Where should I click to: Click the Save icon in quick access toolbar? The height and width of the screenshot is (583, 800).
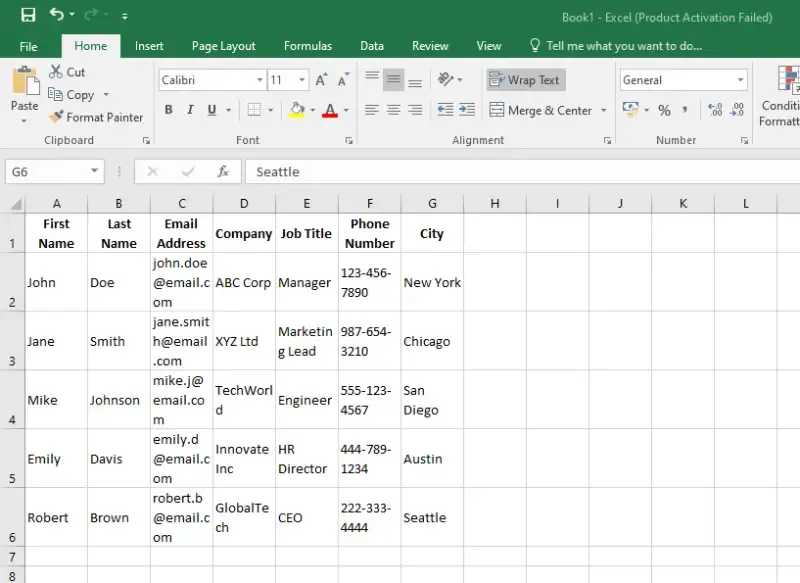(x=28, y=15)
